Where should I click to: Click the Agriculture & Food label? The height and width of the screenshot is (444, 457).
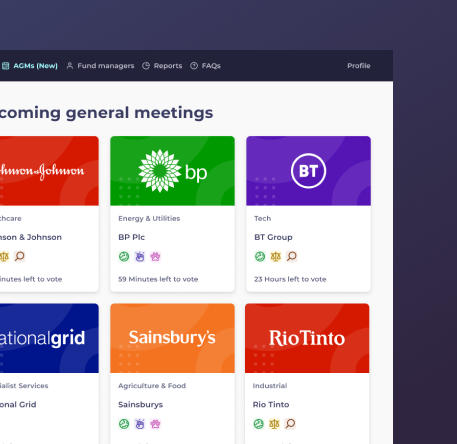[x=152, y=386]
